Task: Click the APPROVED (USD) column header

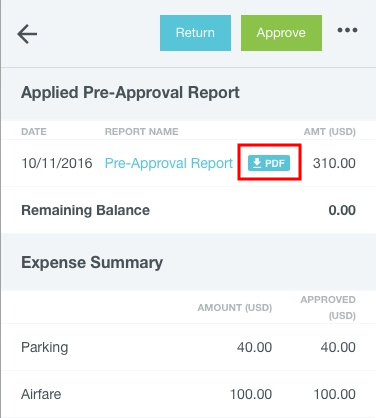Action: 328,307
